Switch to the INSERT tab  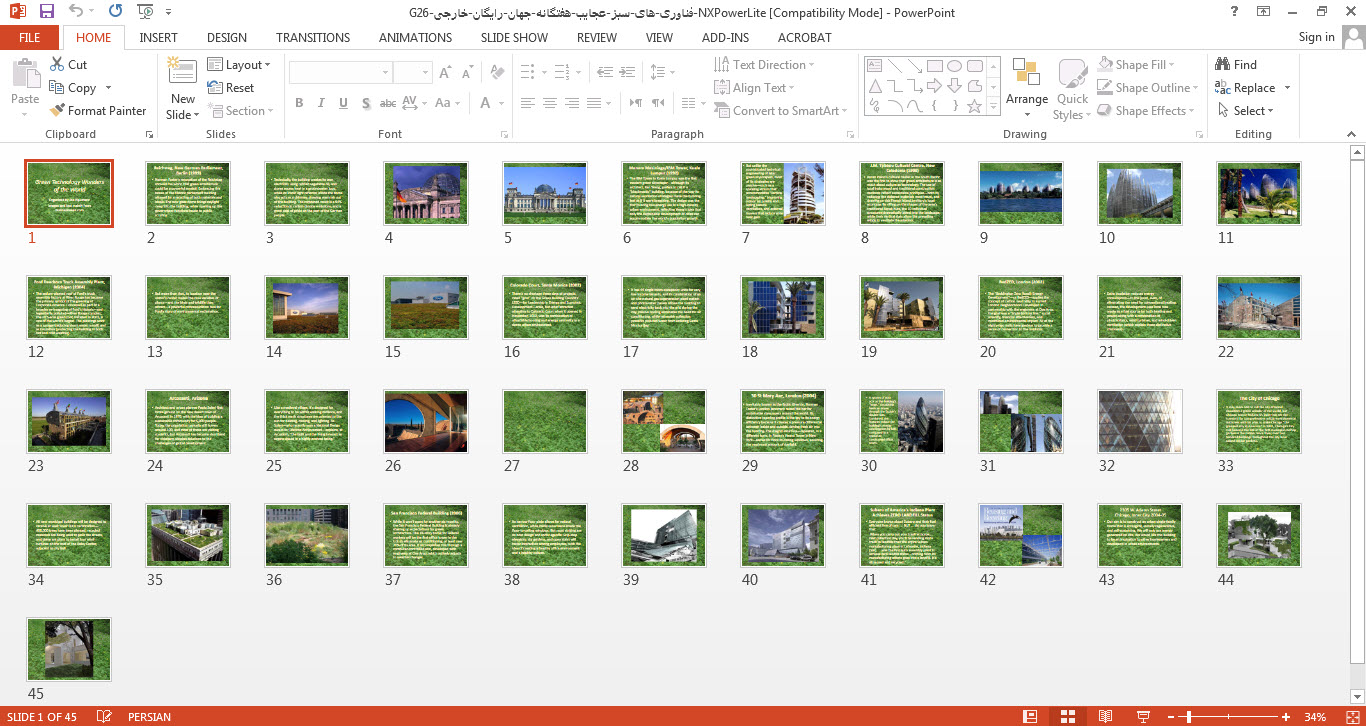[159, 37]
